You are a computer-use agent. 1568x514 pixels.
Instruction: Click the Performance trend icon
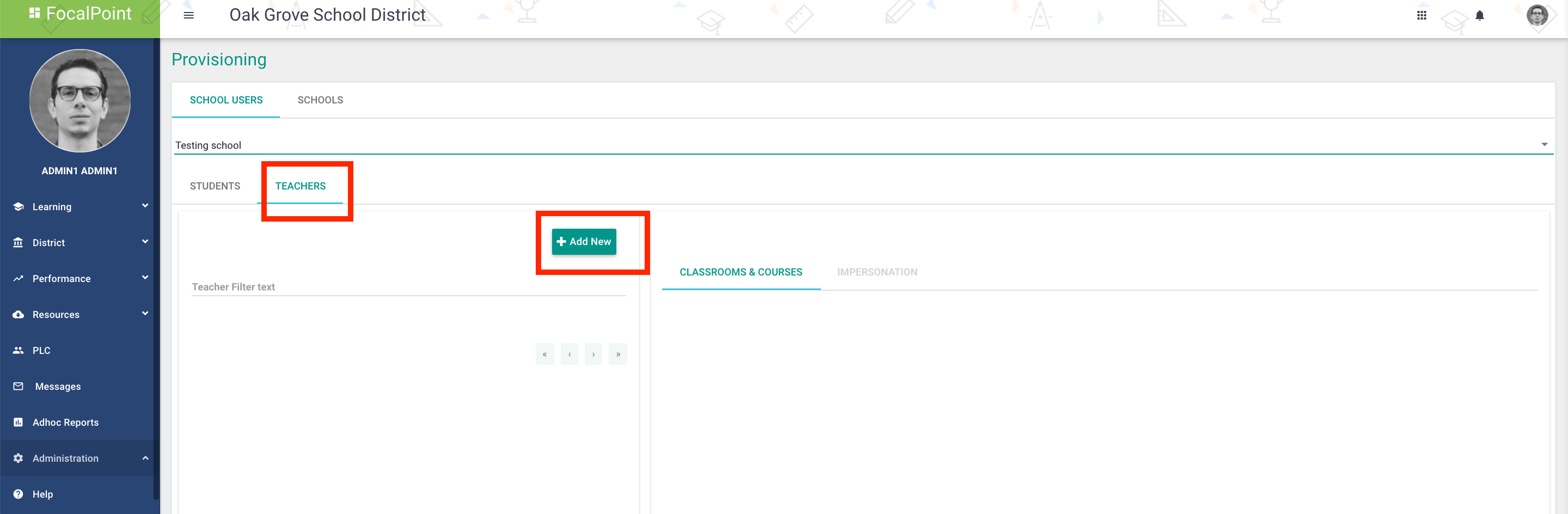19,278
